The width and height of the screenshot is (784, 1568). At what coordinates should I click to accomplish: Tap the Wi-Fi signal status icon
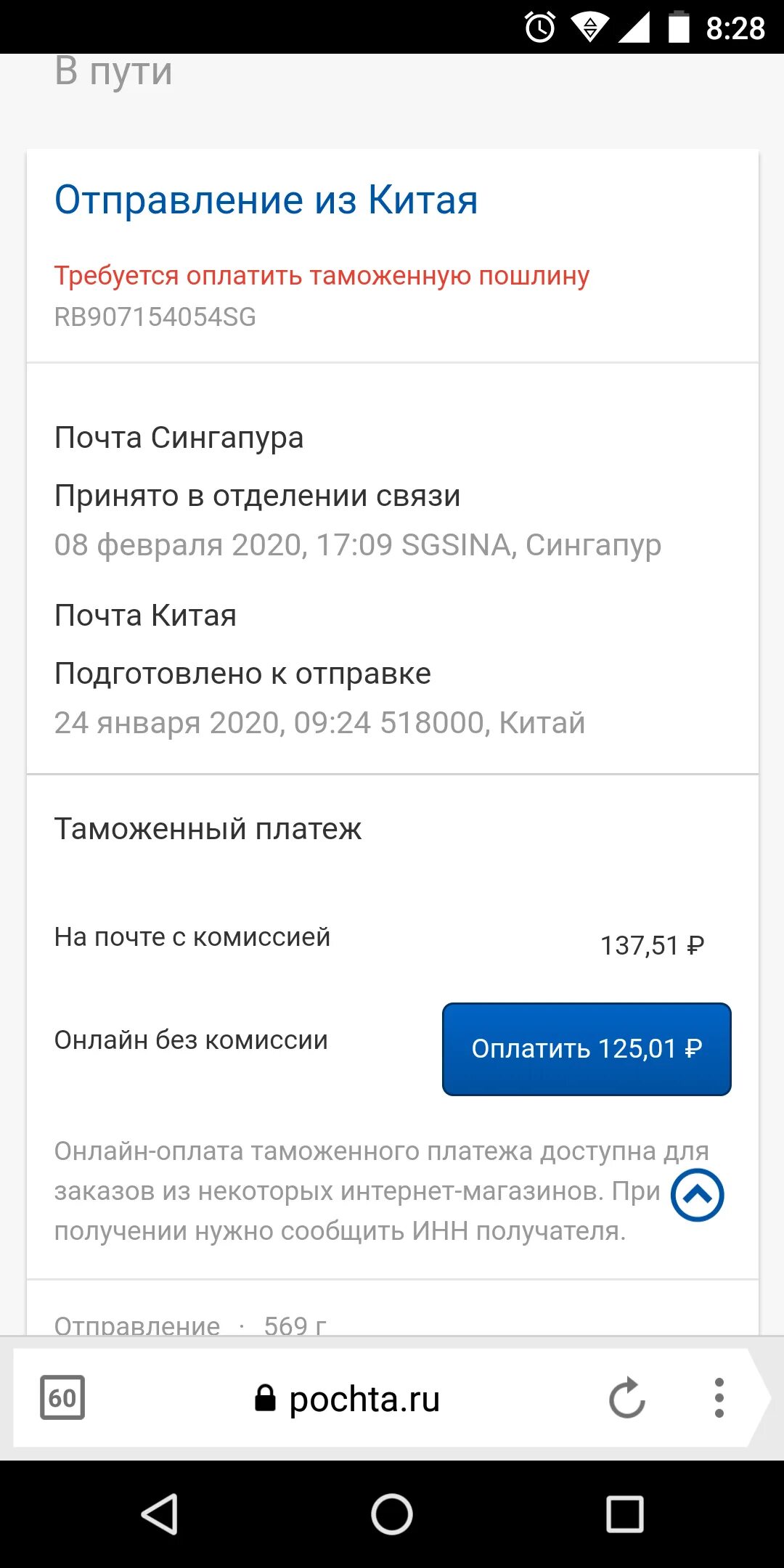click(589, 28)
